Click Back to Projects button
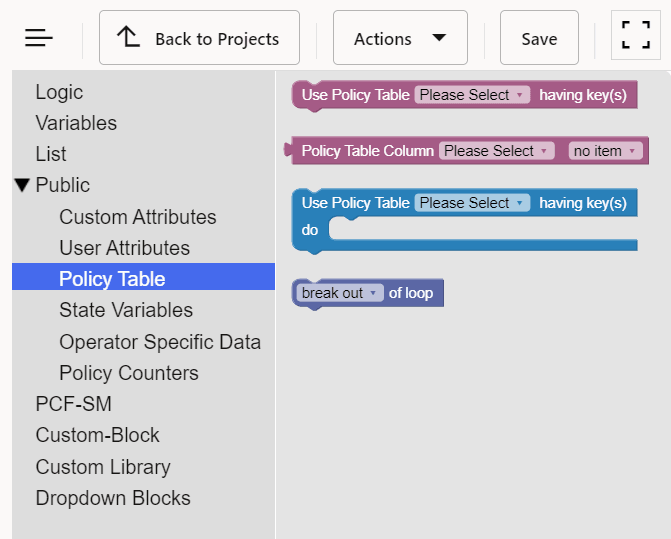Image resolution: width=671 pixels, height=539 pixels. pyautogui.click(x=199, y=38)
